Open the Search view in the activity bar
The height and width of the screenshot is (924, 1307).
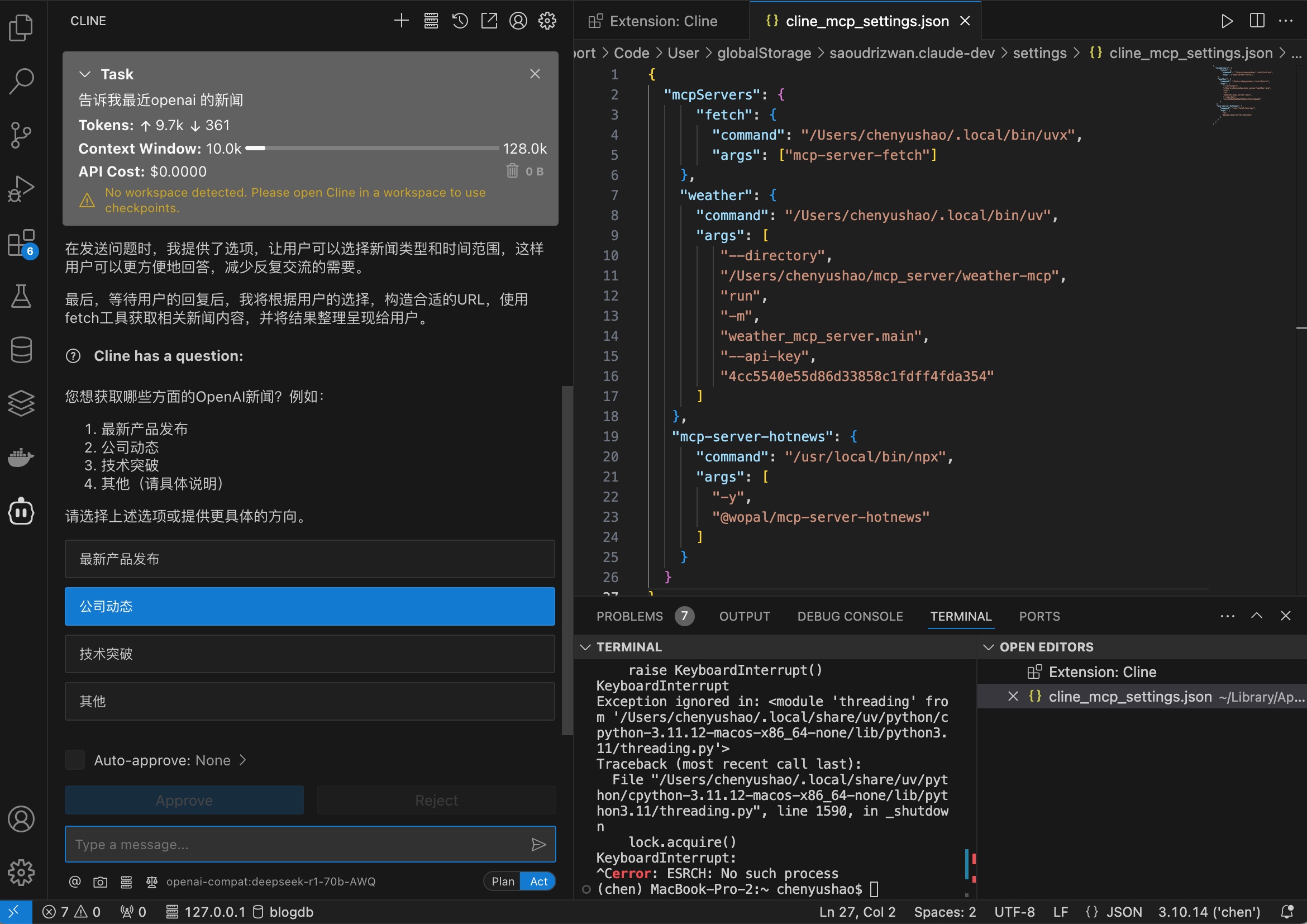[22, 81]
